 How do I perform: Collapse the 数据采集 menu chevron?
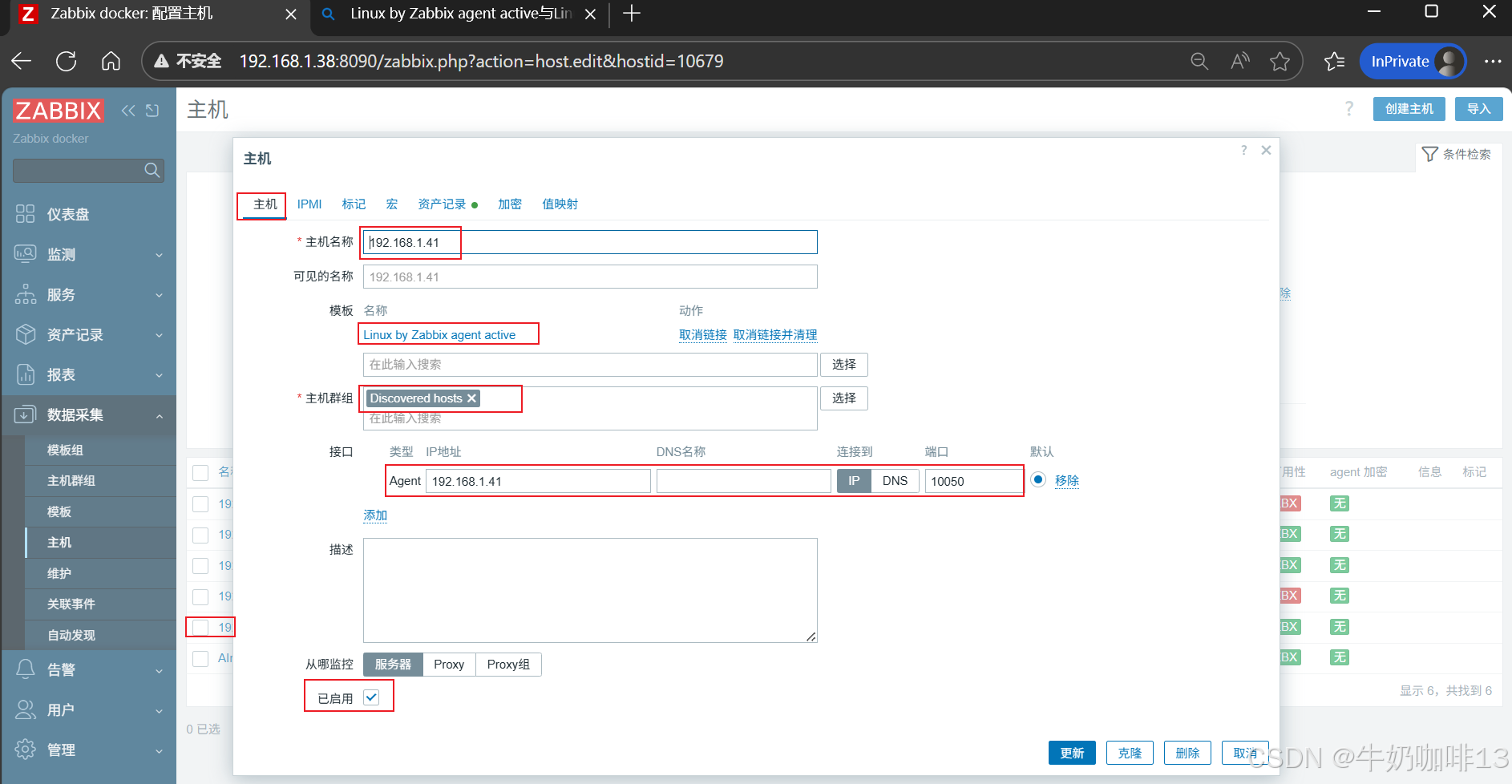coord(159,415)
